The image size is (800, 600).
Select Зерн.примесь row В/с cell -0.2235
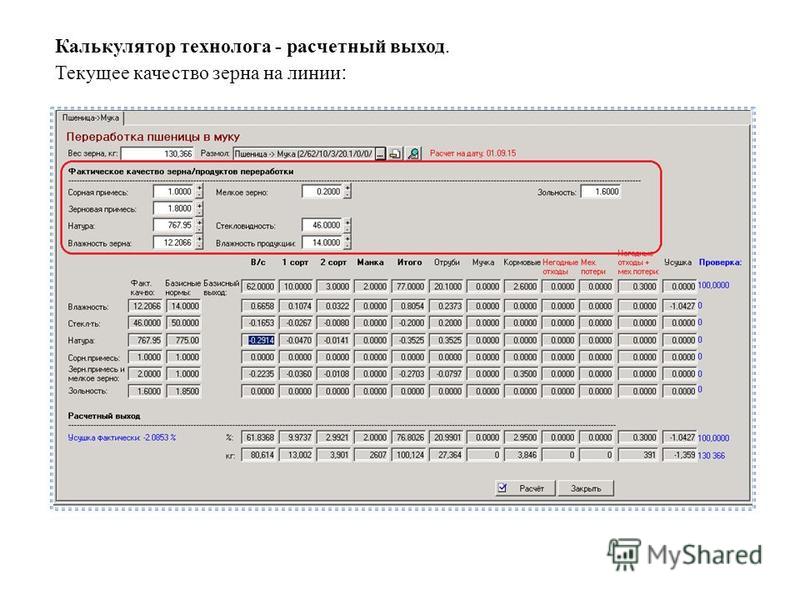point(260,374)
